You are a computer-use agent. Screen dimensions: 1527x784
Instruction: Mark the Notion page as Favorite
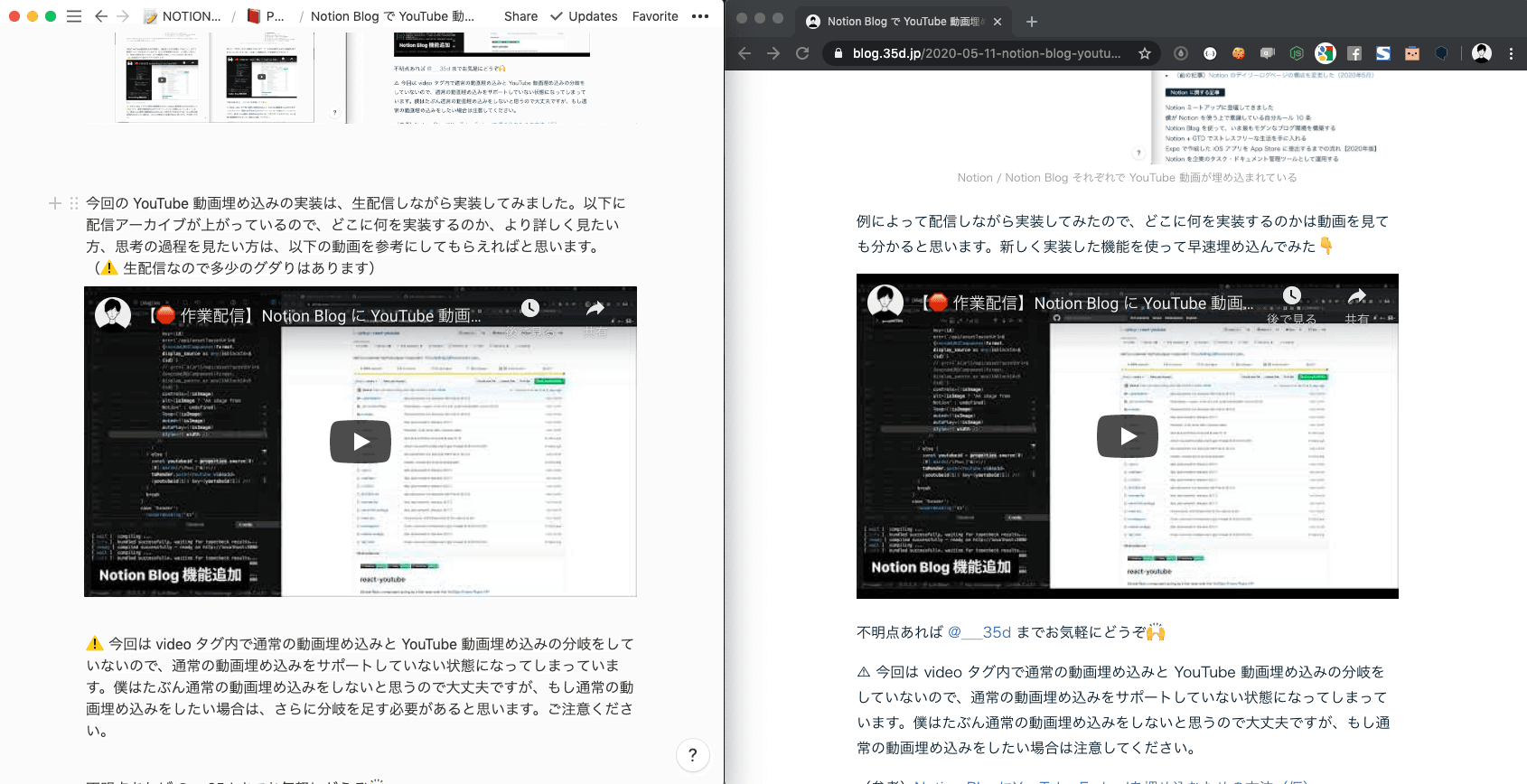[x=655, y=16]
